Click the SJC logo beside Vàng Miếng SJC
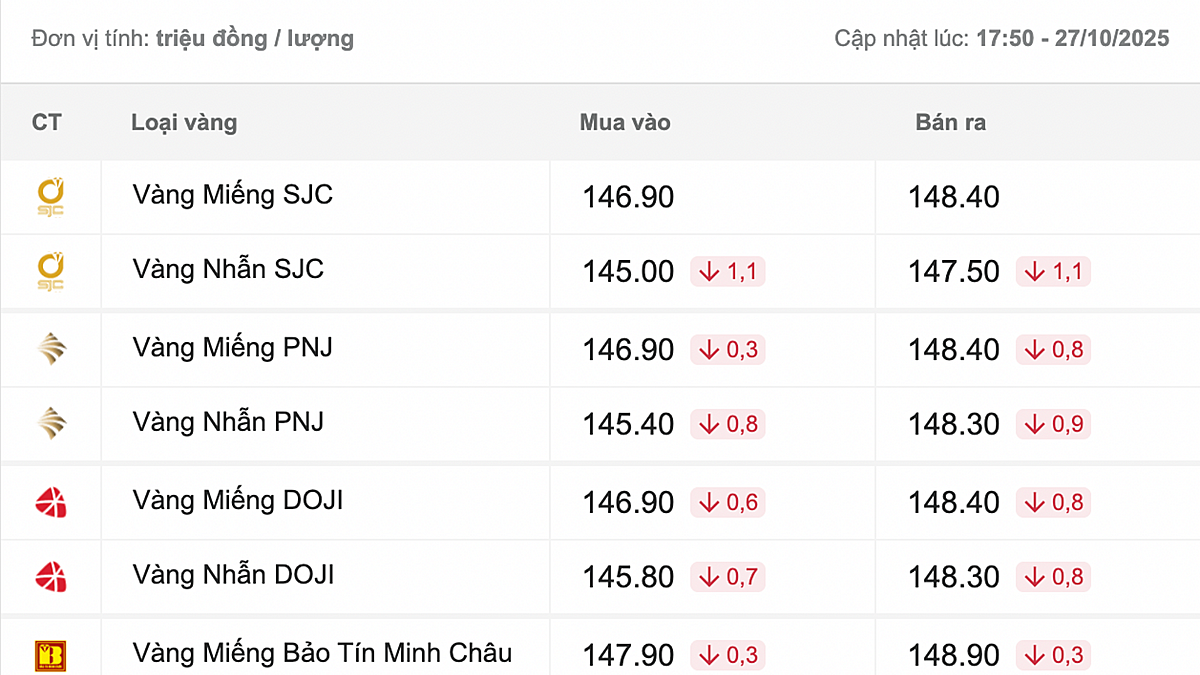1200x675 pixels. point(51,197)
